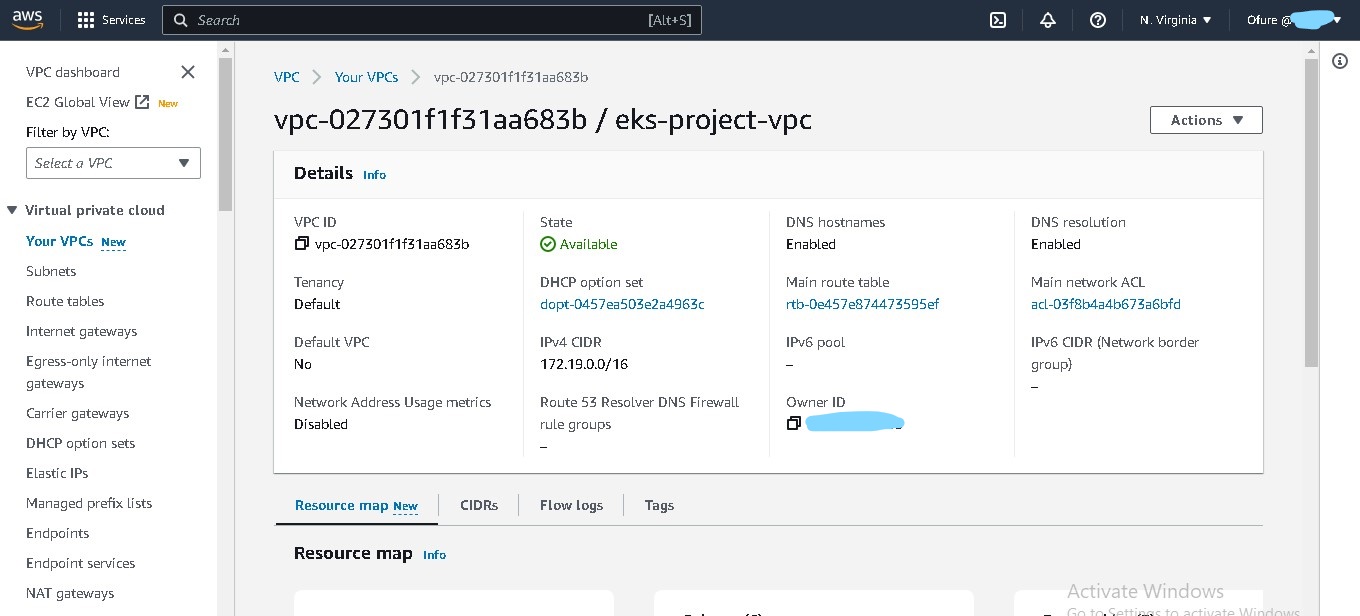Collapse the Virtual private cloud section
The width and height of the screenshot is (1360, 616).
(x=13, y=210)
